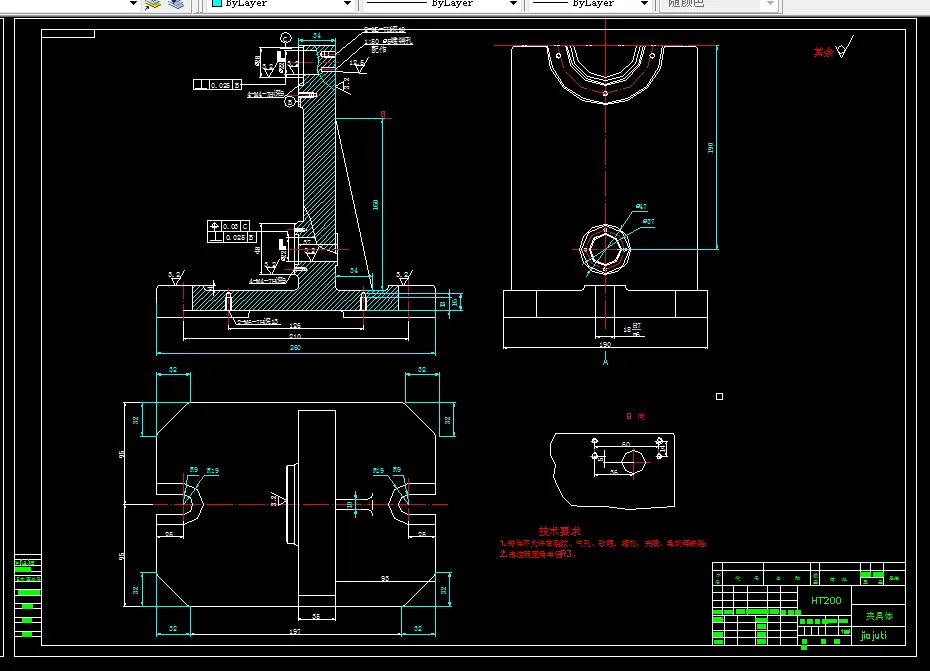Viewport: 930px width, 671px height.
Task: Click the Φ37 diameter label
Action: (648, 221)
